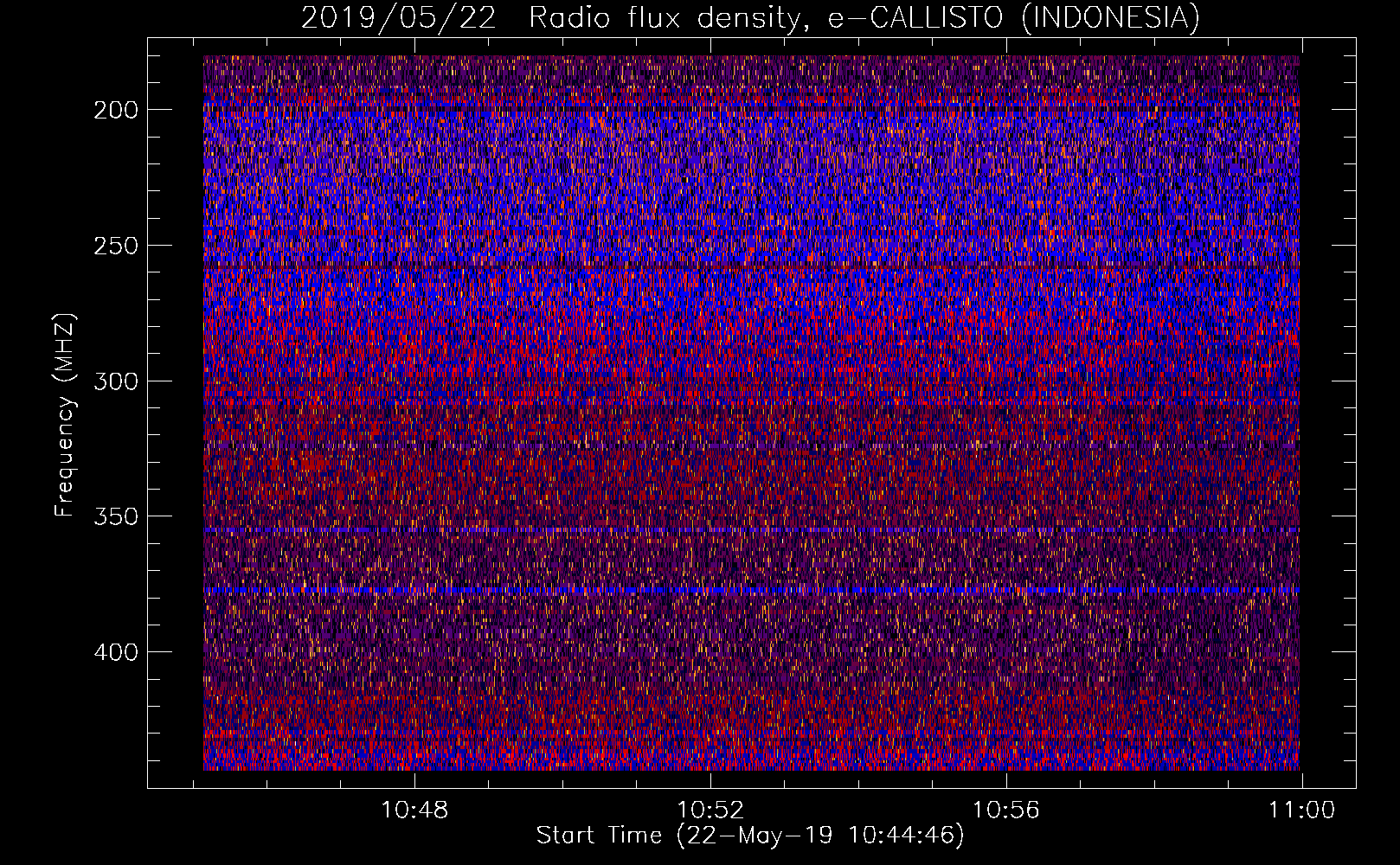Click the 250 frequency tick label
This screenshot has height=865, width=1400.
click(116, 246)
